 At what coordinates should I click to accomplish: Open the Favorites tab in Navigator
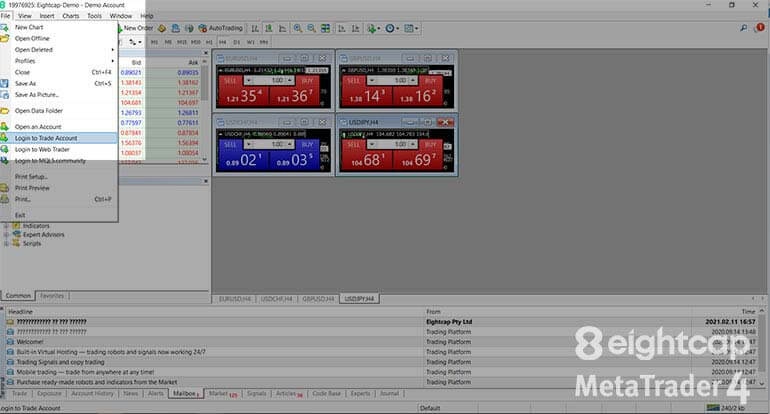point(52,296)
